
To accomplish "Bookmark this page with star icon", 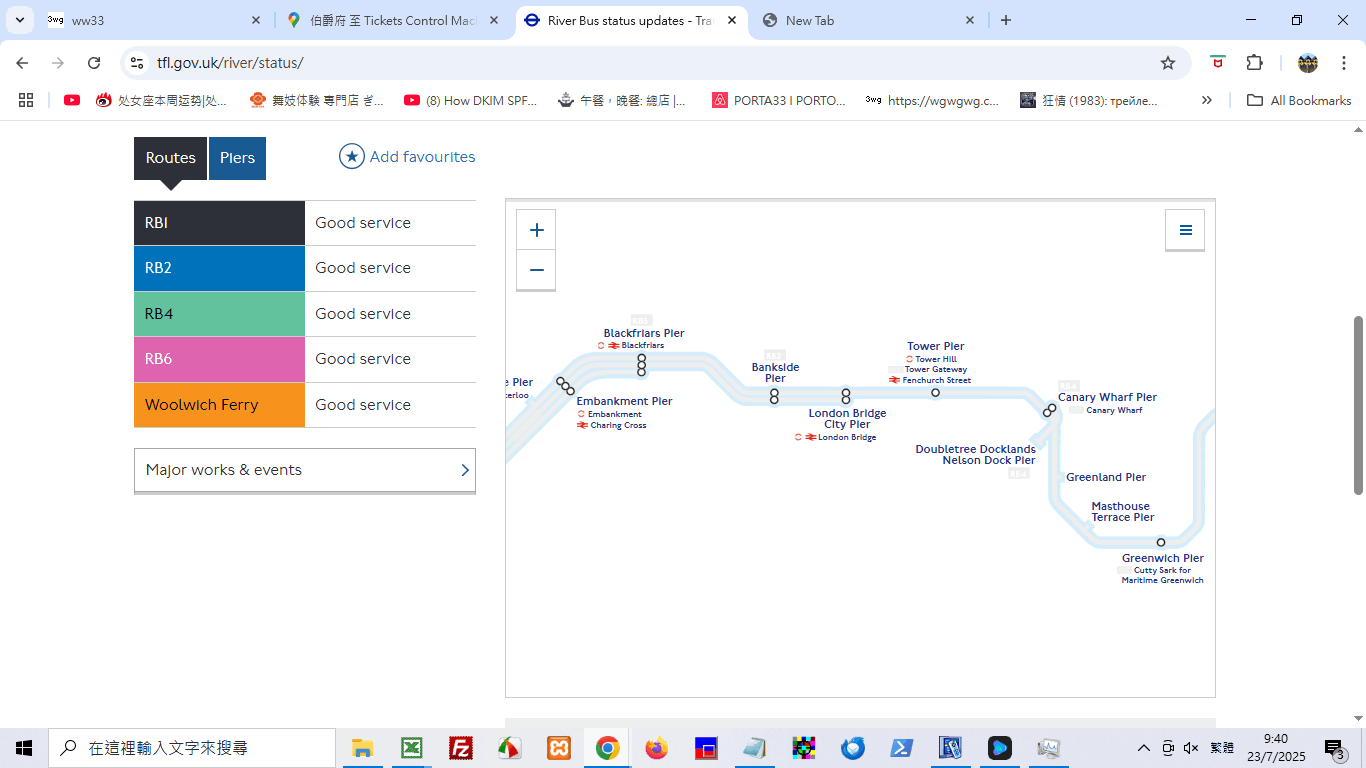I will coord(1167,63).
